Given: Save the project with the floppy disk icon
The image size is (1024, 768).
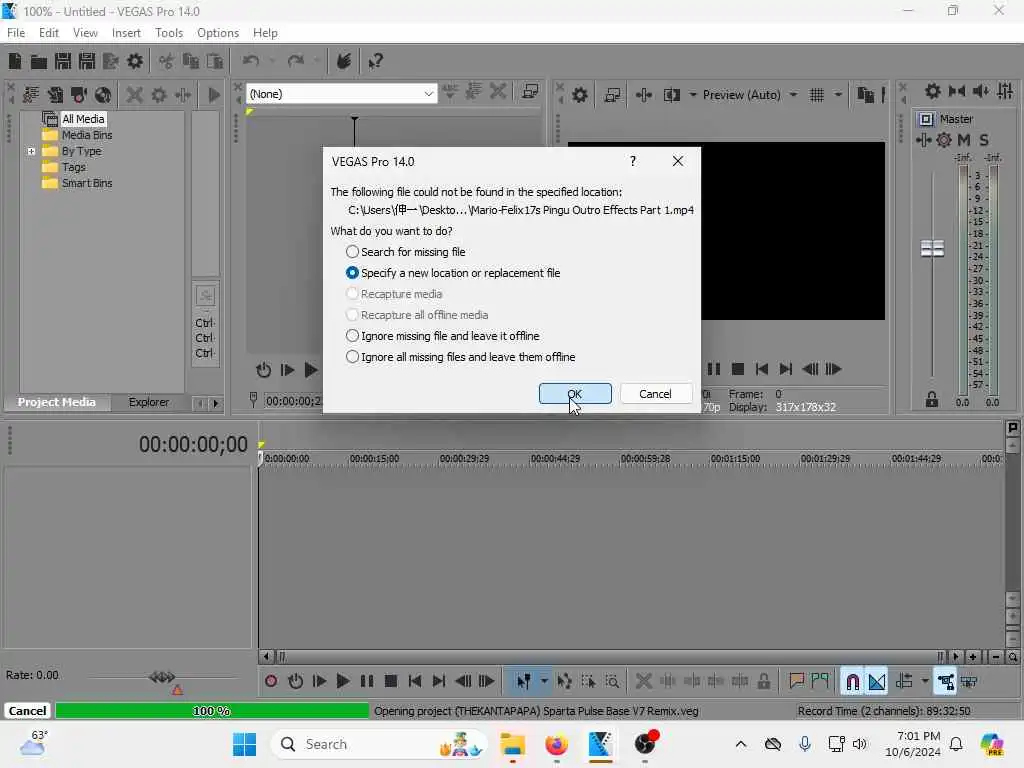Looking at the screenshot, I should click(63, 61).
